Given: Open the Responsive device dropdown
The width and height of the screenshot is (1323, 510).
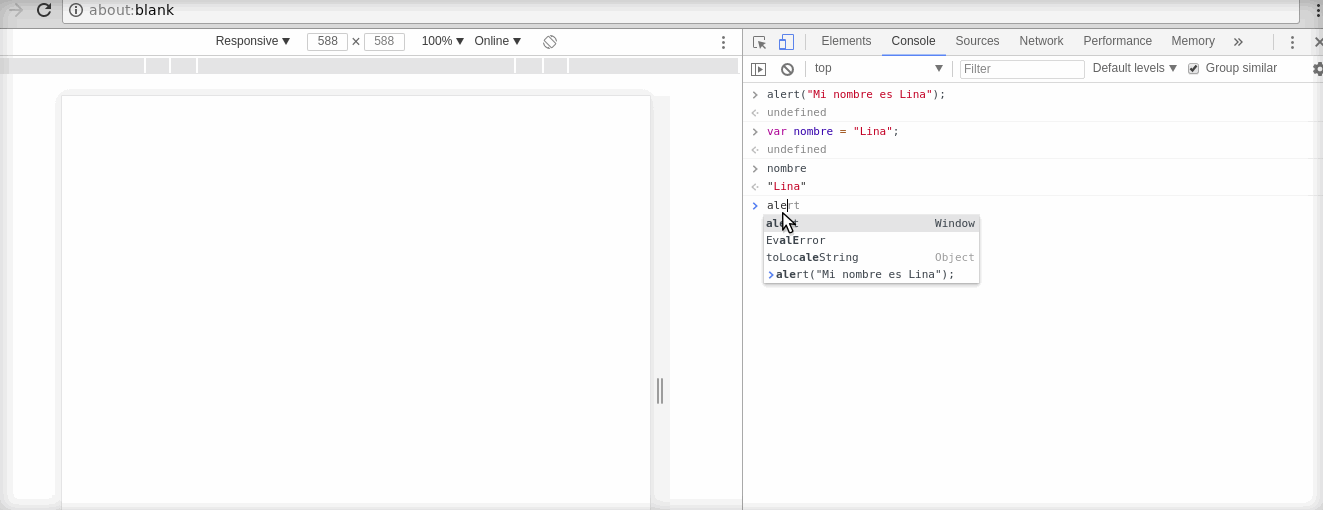Looking at the screenshot, I should point(253,41).
